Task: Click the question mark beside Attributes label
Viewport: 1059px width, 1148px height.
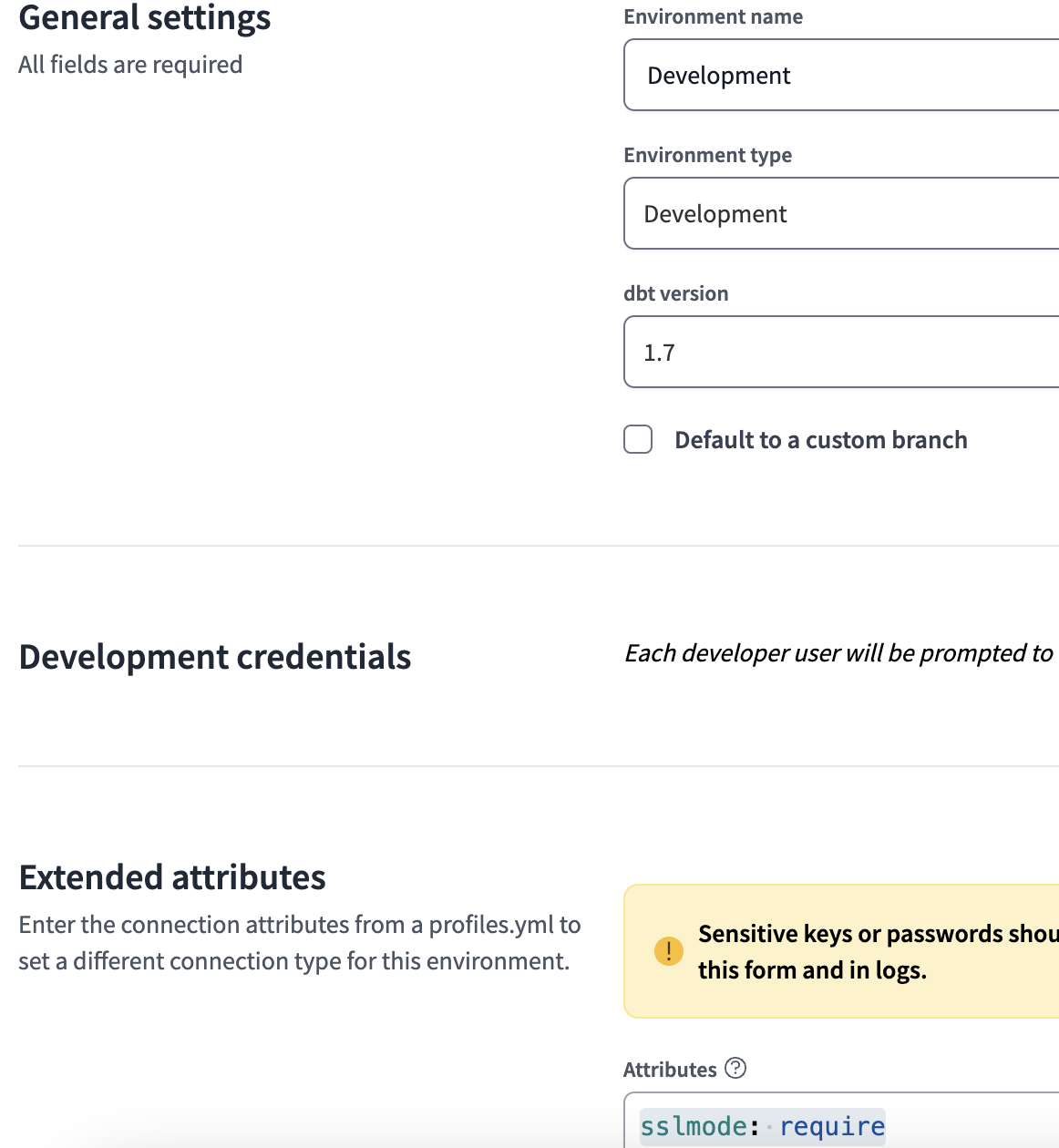Action: [x=734, y=1068]
